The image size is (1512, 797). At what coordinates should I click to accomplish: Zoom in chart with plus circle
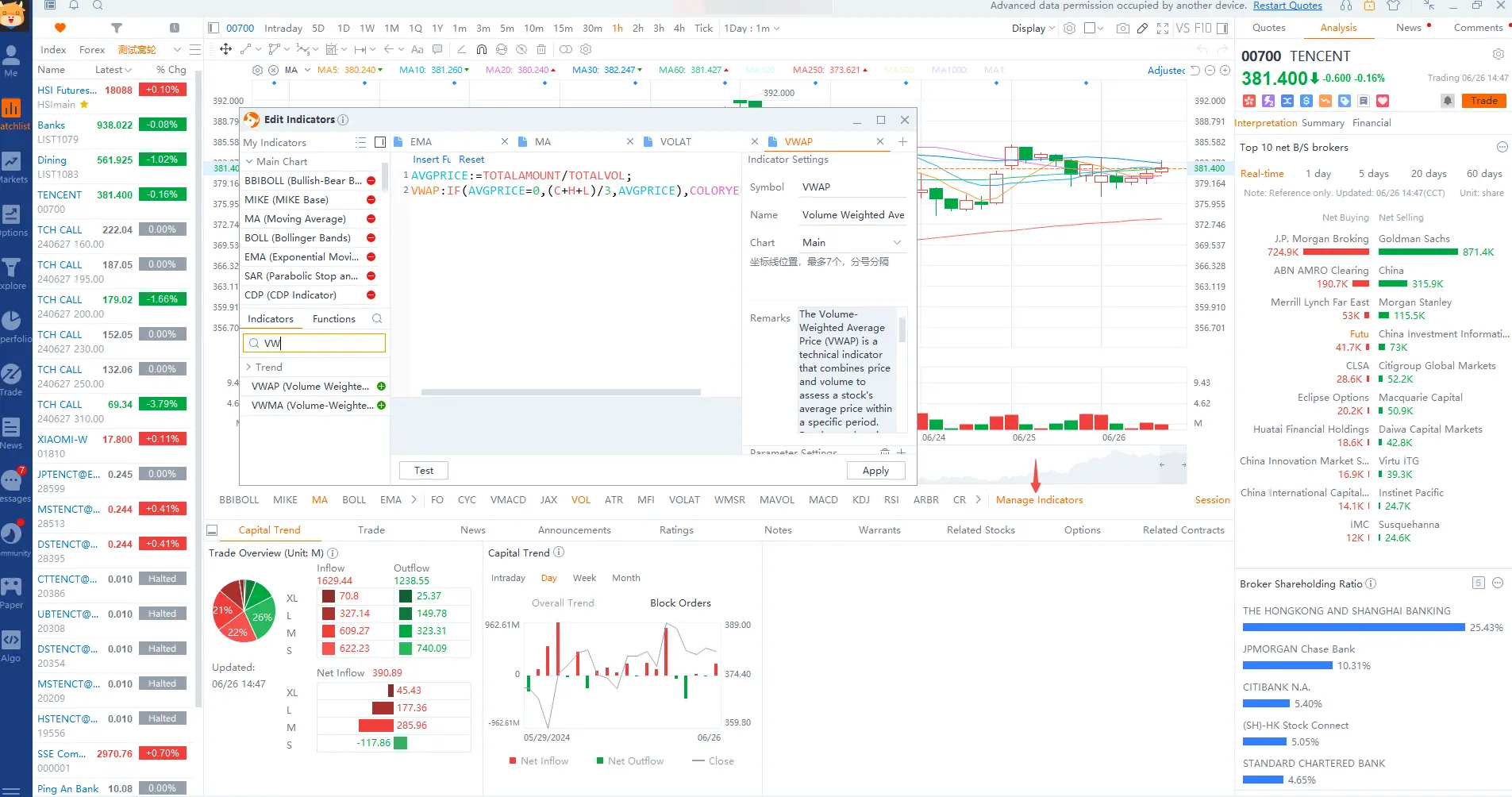(1225, 71)
